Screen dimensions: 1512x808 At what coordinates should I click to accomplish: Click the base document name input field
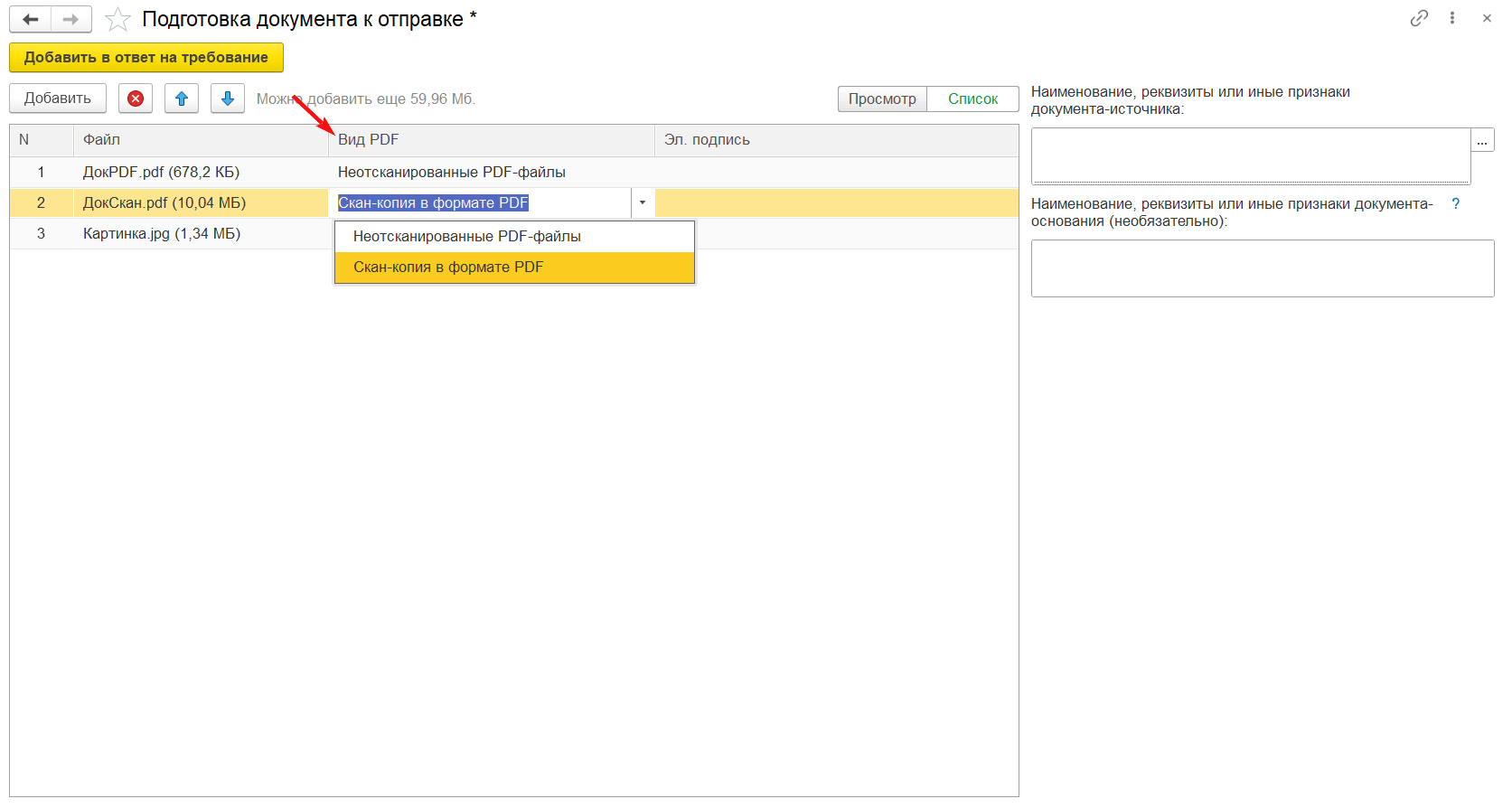[x=1263, y=268]
